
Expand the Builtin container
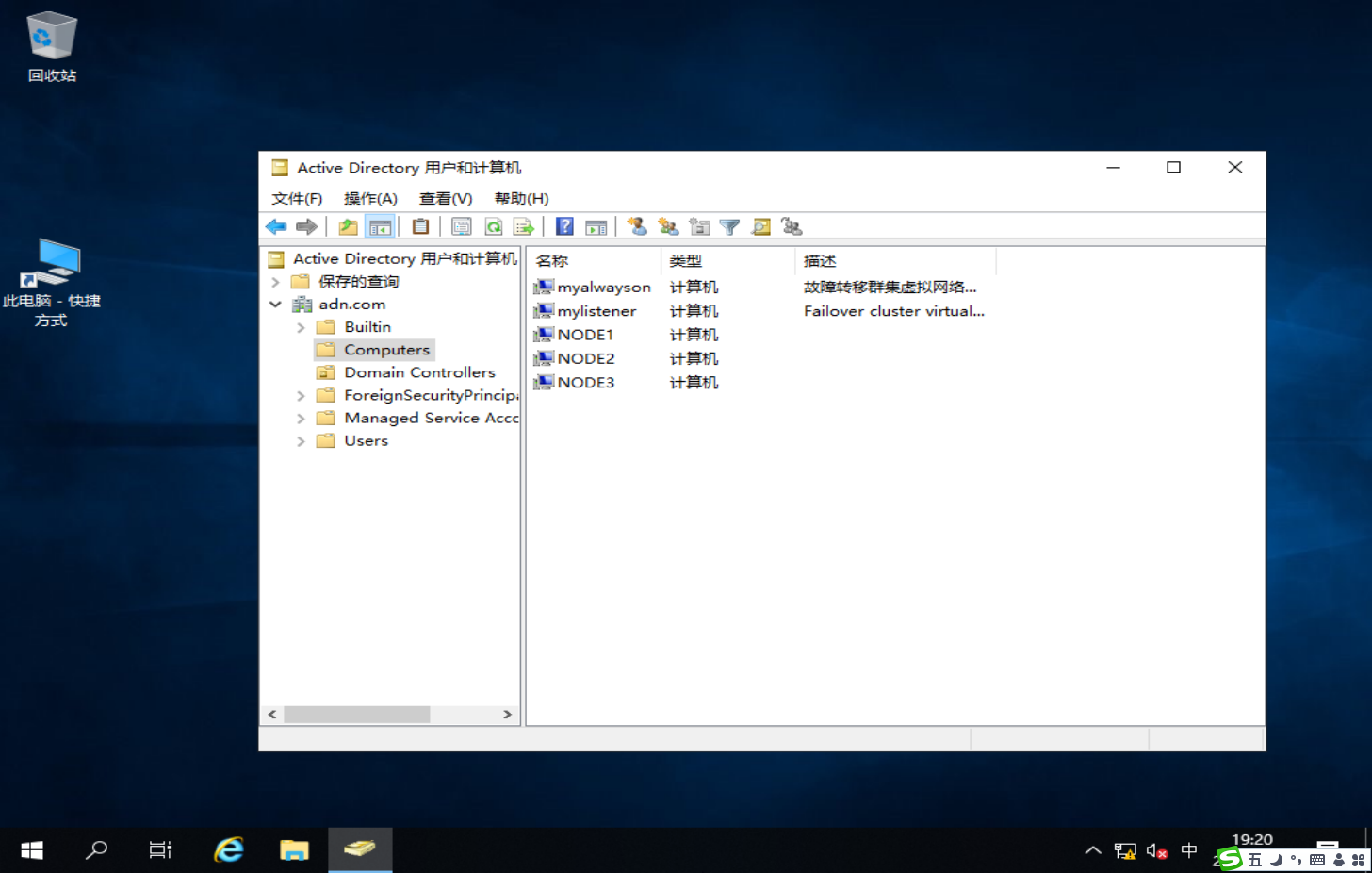pyautogui.click(x=301, y=327)
